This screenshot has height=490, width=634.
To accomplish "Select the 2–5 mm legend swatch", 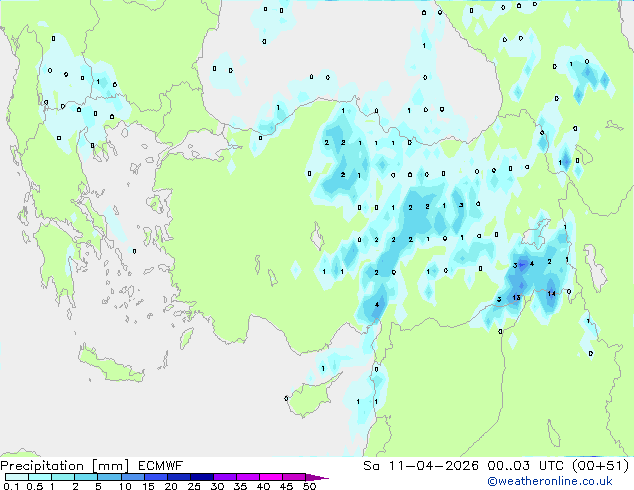I will 86,477.
